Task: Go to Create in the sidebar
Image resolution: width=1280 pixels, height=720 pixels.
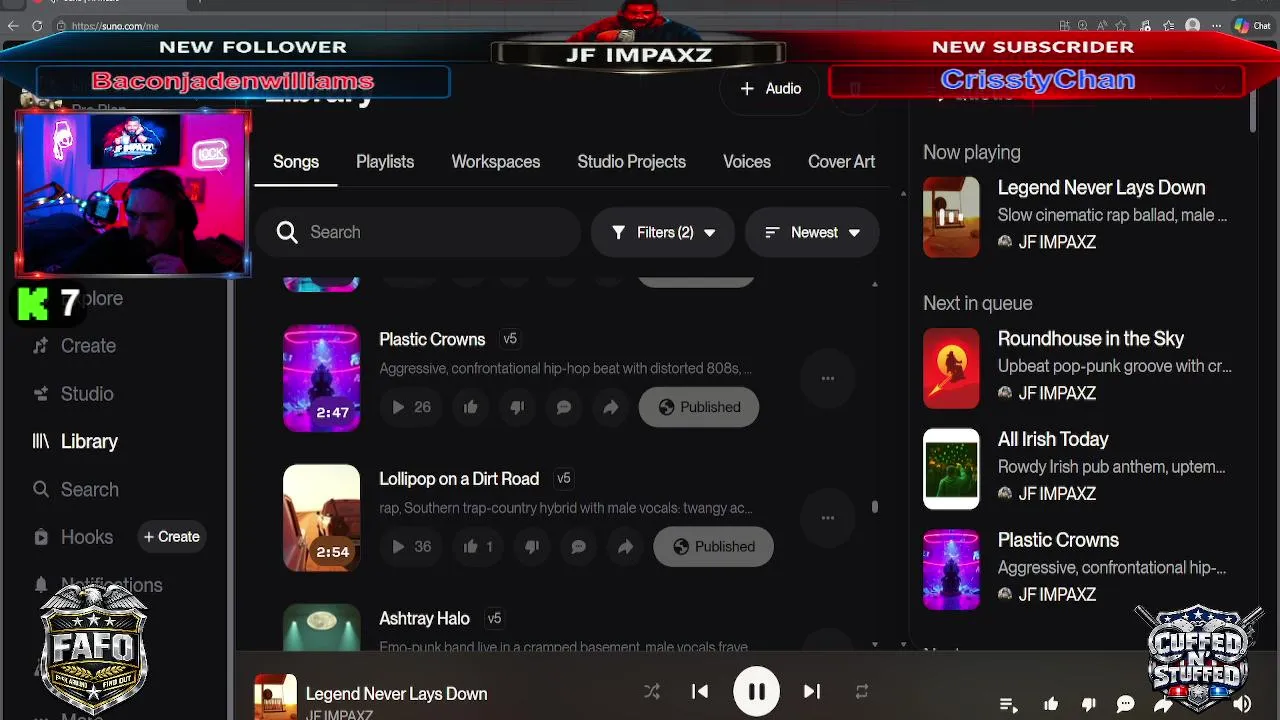Action: pyautogui.click(x=75, y=346)
